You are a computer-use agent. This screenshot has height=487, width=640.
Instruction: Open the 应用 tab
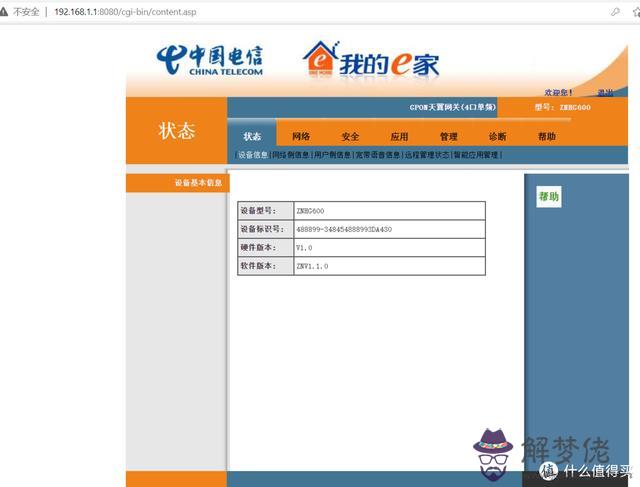coord(399,136)
